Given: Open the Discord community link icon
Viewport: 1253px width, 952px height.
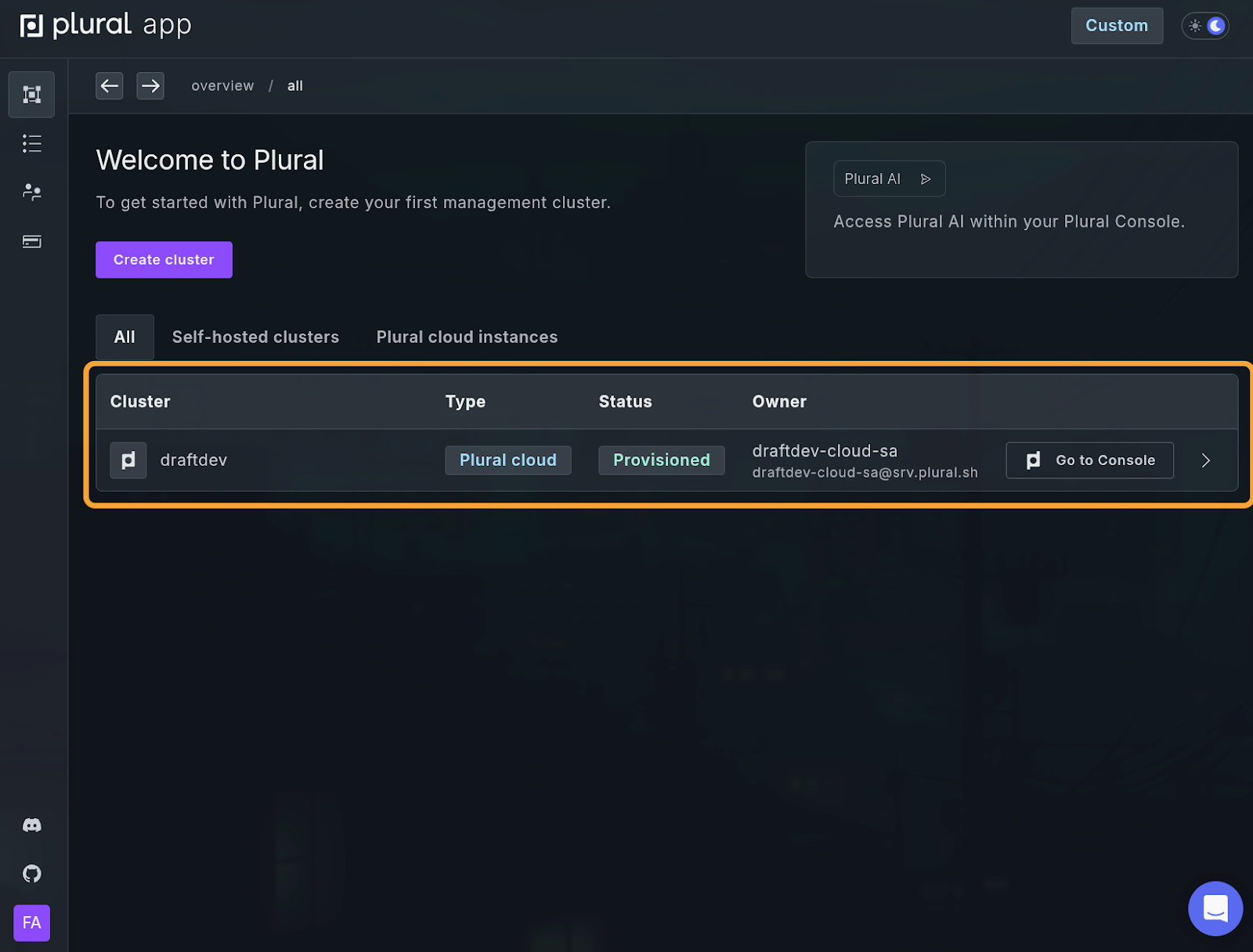Looking at the screenshot, I should pos(31,825).
